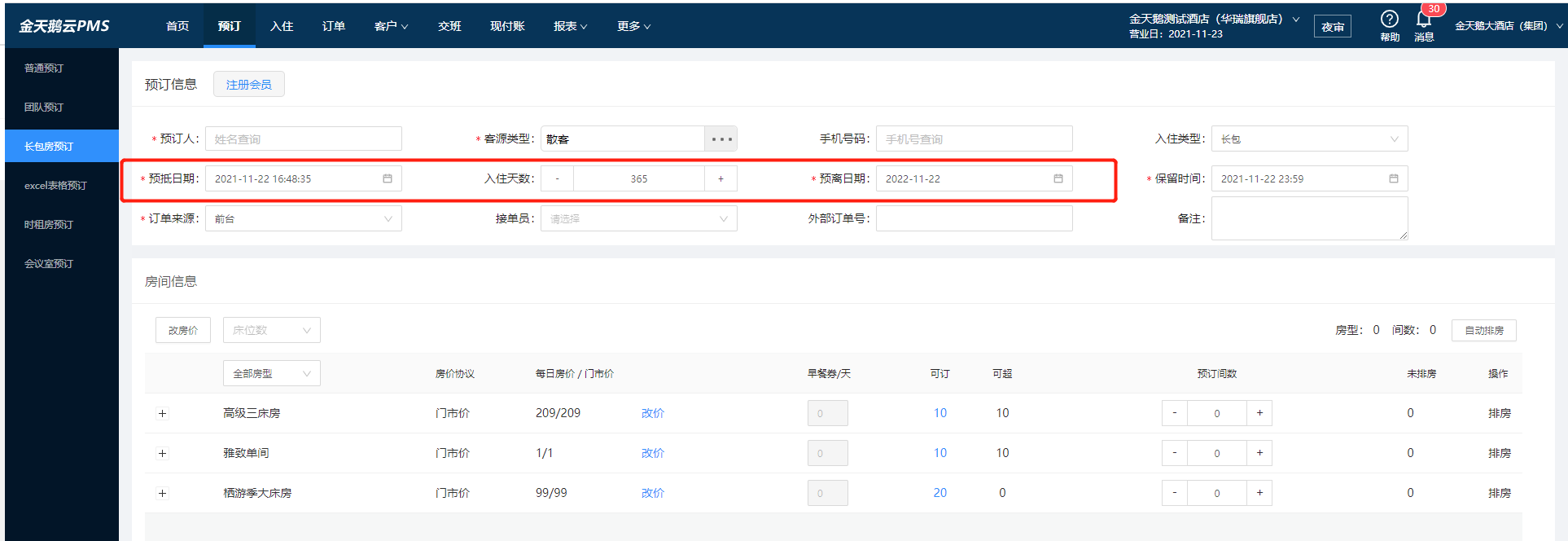Click 排房 for 雅致单间
This screenshot has width=1568, height=541.
tap(1500, 453)
